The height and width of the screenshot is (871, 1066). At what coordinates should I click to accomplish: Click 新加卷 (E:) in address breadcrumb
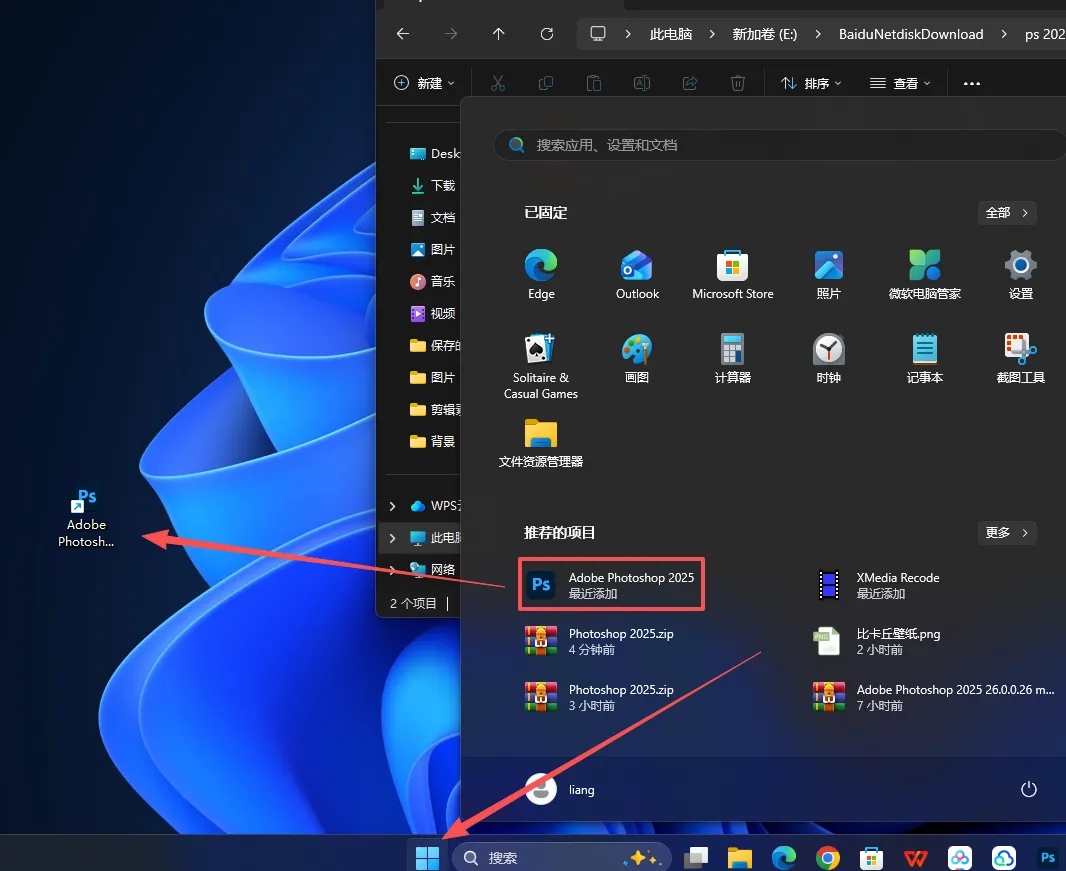coord(765,34)
